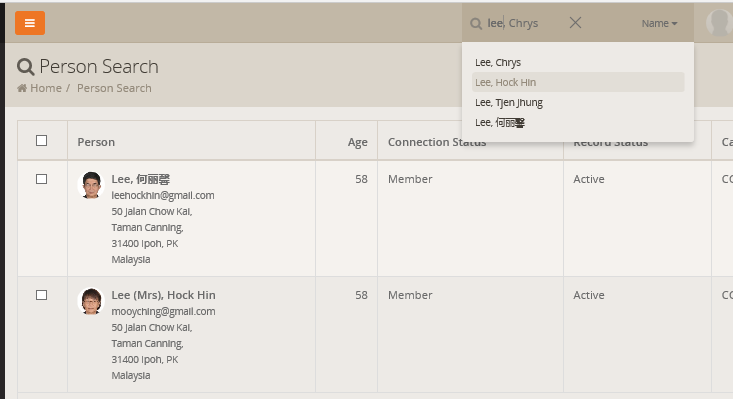This screenshot has width=733, height=399.
Task: Open the user avatar in the top corner
Action: click(x=719, y=22)
